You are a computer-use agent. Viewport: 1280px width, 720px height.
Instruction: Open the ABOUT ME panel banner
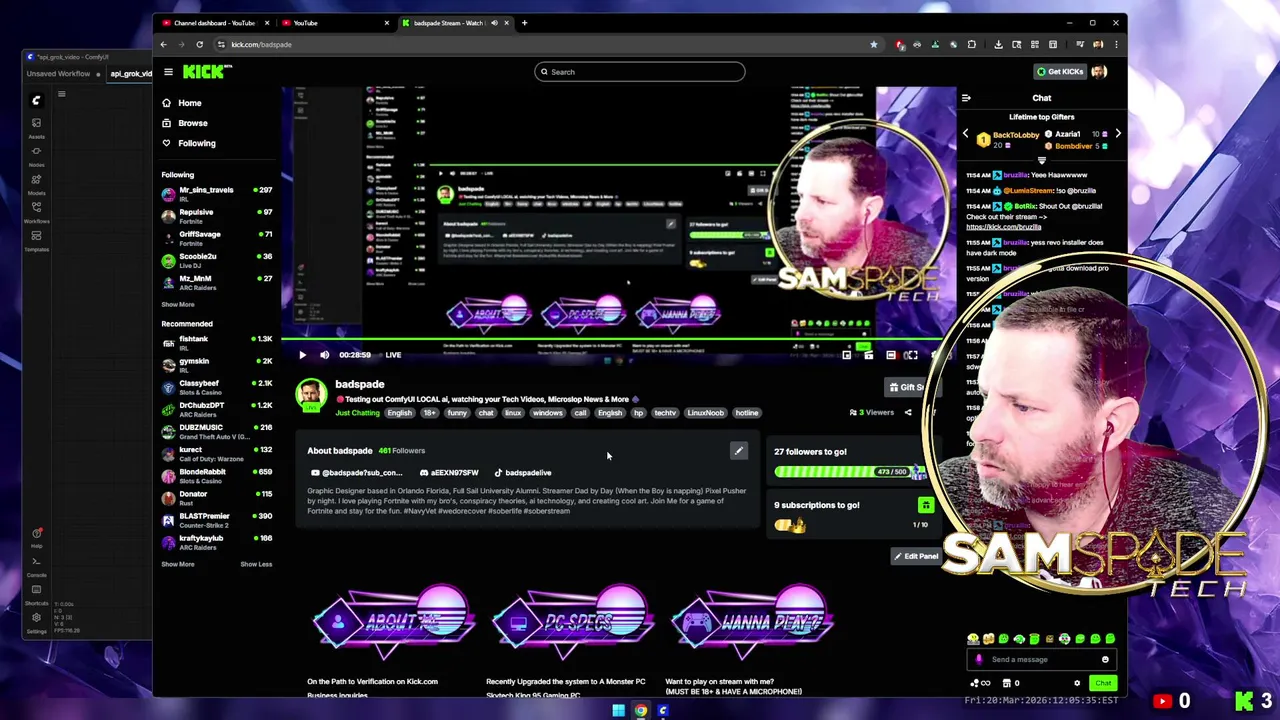[393, 621]
